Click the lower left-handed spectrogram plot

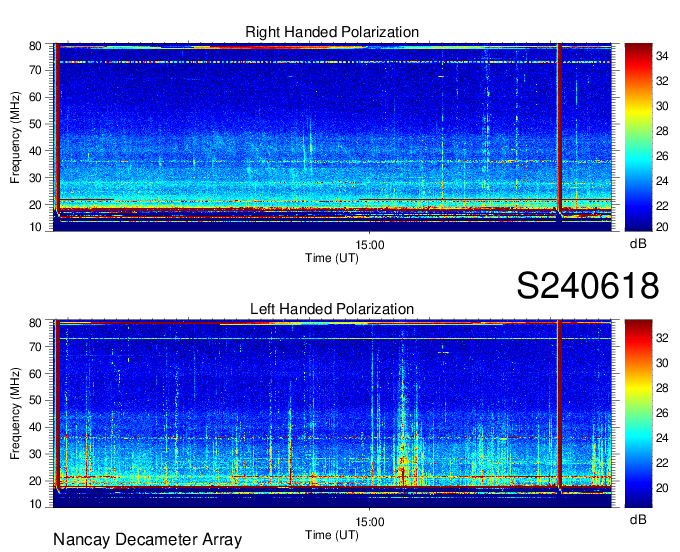(x=332, y=414)
